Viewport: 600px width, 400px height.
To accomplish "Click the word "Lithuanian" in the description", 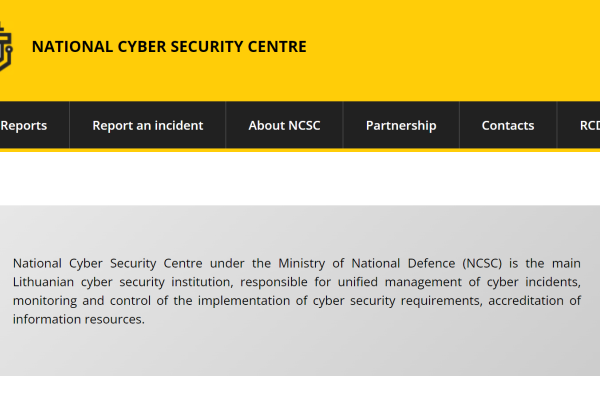I will (44, 282).
